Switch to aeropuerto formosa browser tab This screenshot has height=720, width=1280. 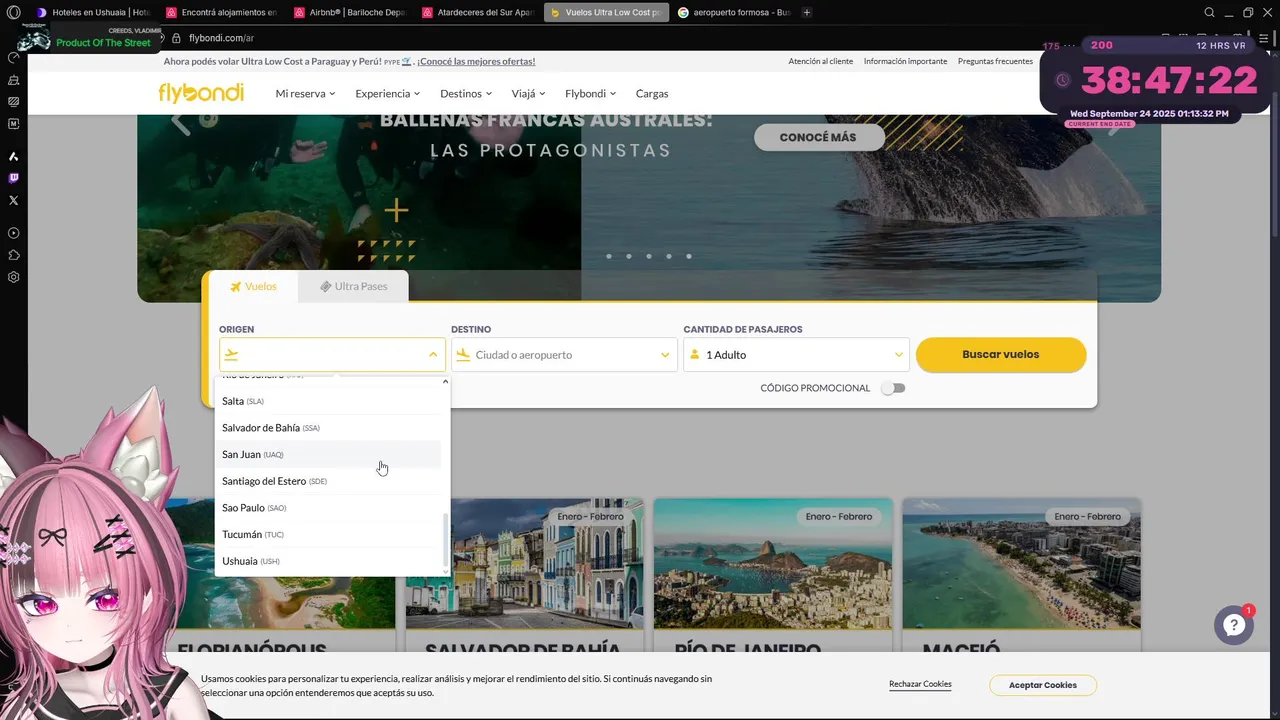734,12
